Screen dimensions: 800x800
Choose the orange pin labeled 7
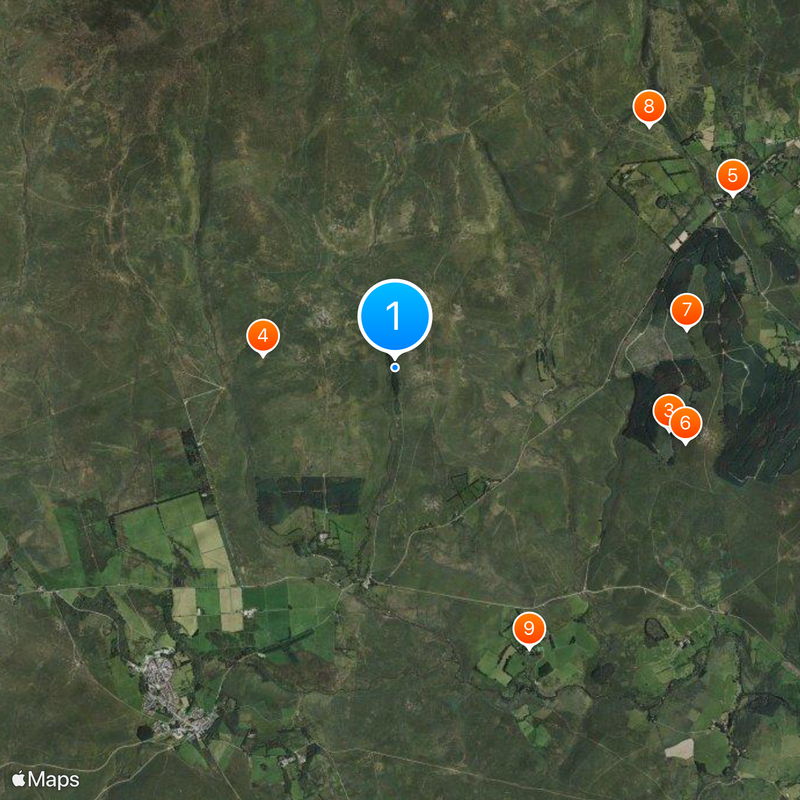click(687, 311)
